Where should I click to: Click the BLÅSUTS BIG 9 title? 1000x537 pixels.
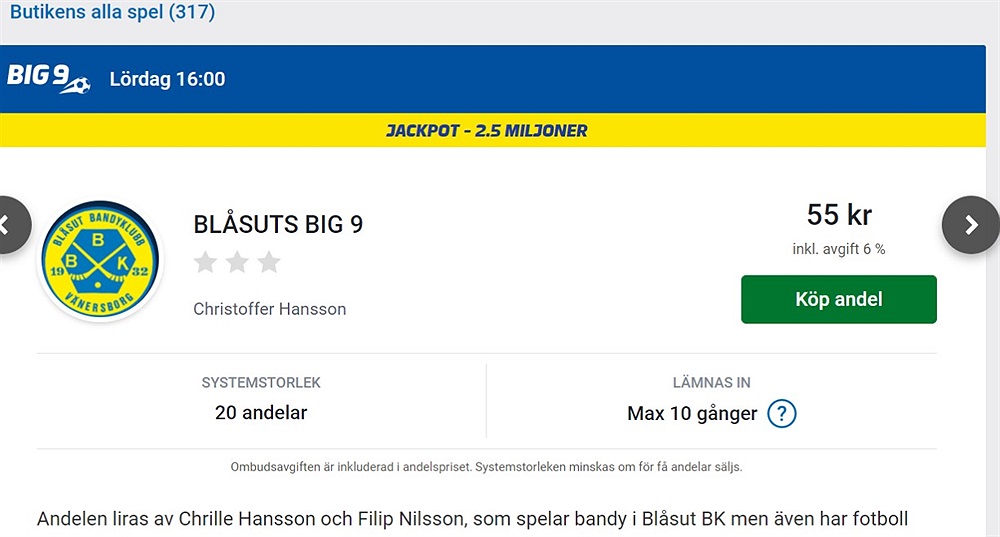[278, 224]
